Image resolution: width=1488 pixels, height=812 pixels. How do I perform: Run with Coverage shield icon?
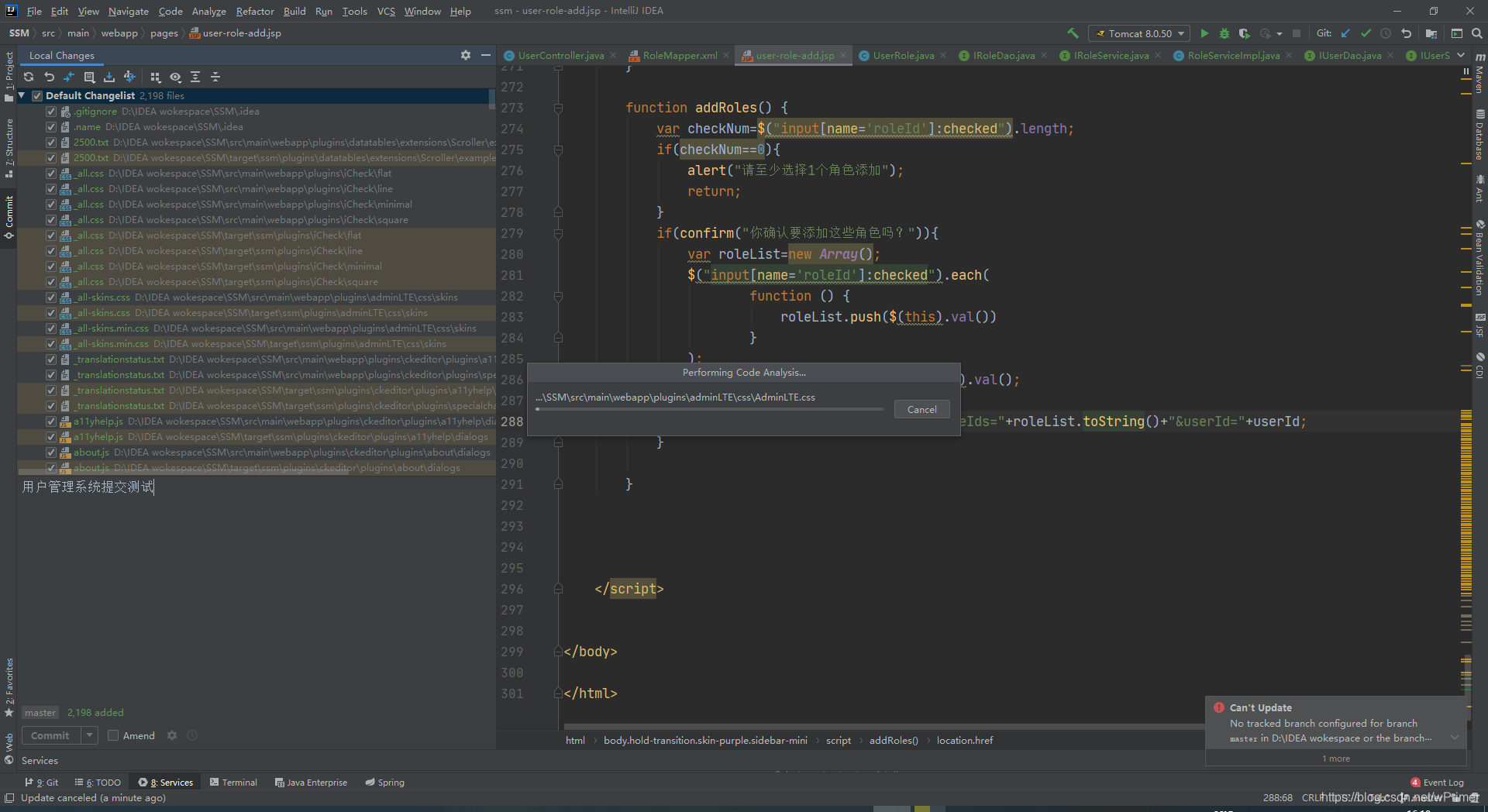(x=1245, y=33)
